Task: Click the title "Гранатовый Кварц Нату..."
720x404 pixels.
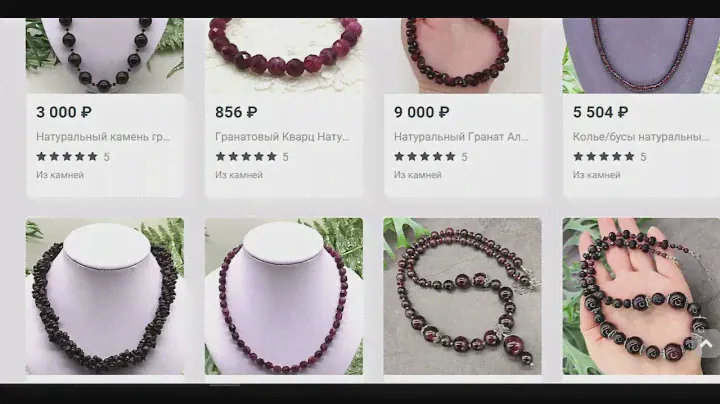Action: click(x=282, y=137)
